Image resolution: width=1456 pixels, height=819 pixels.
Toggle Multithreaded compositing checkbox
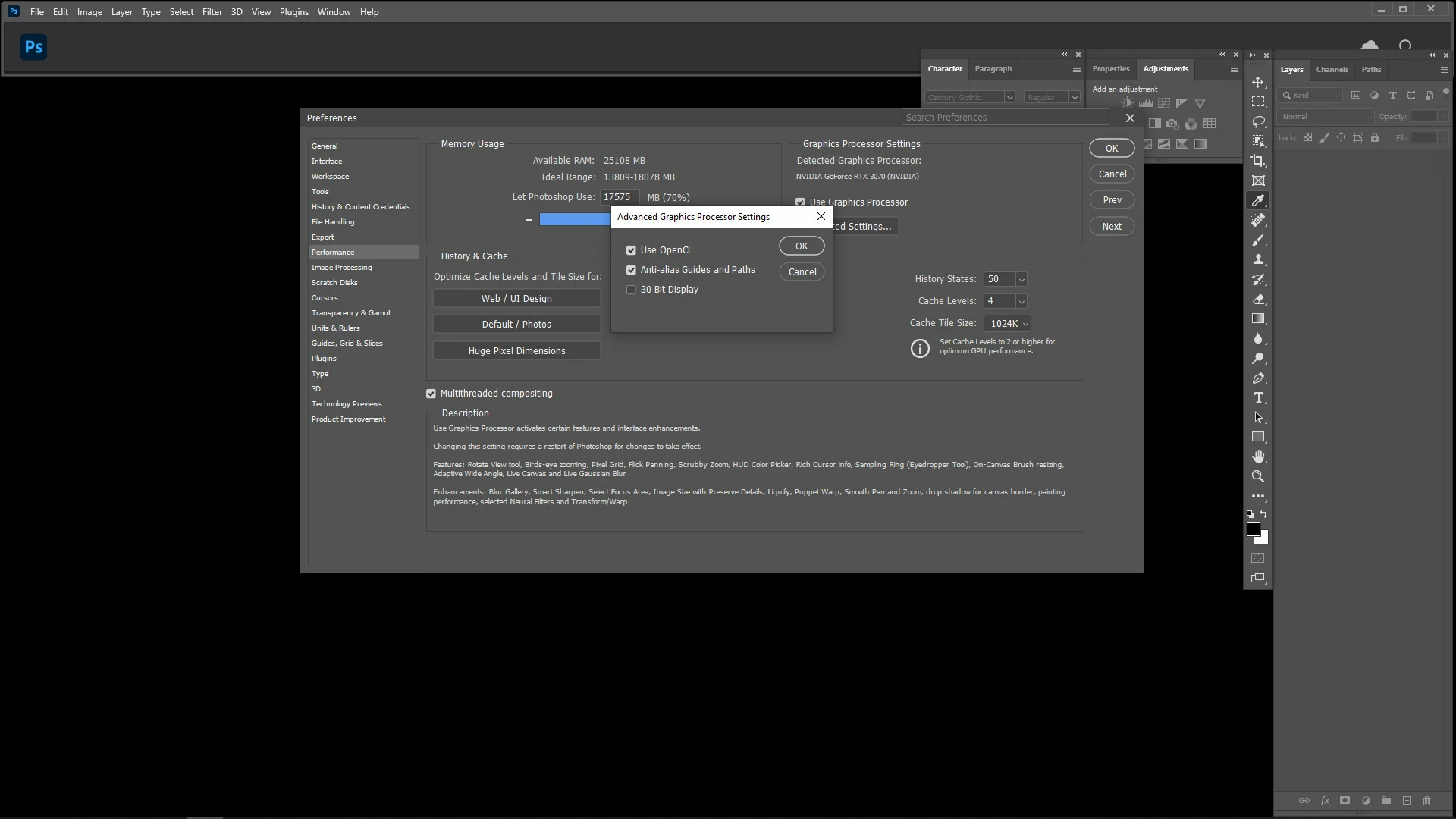point(431,394)
